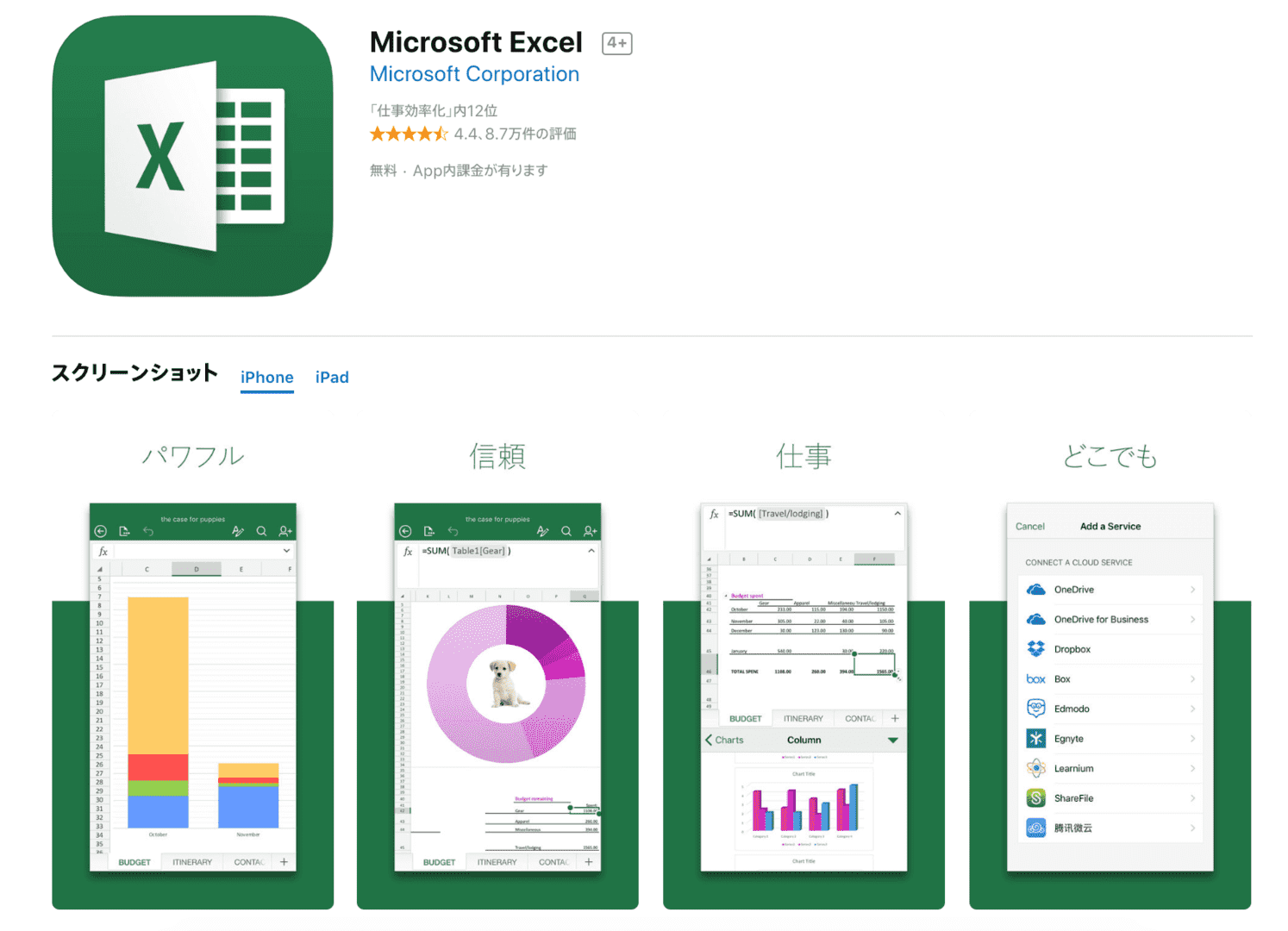Click the star rating display
The height and width of the screenshot is (931, 1288).
click(409, 134)
